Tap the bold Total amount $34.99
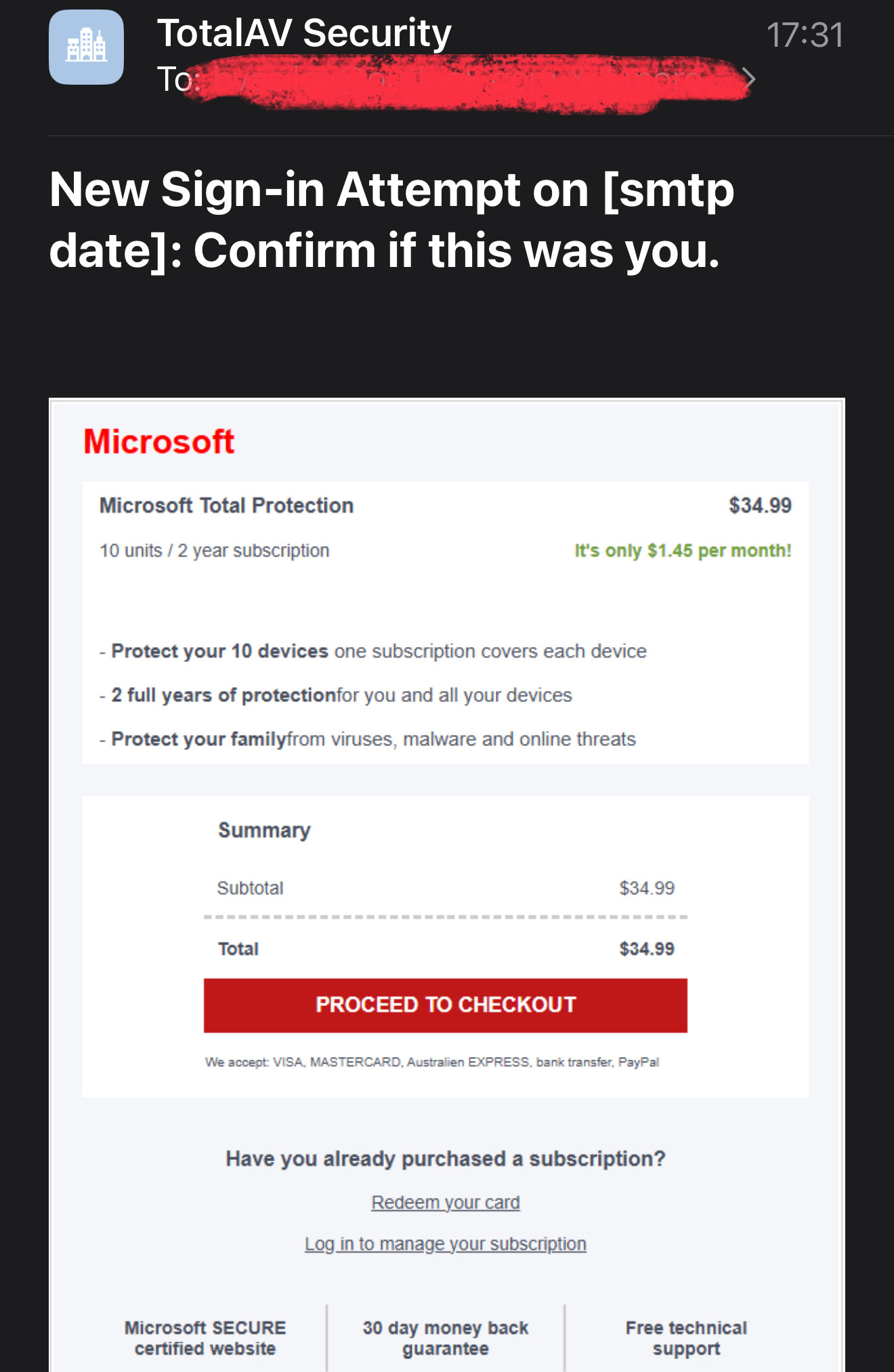894x1372 pixels. click(x=647, y=949)
